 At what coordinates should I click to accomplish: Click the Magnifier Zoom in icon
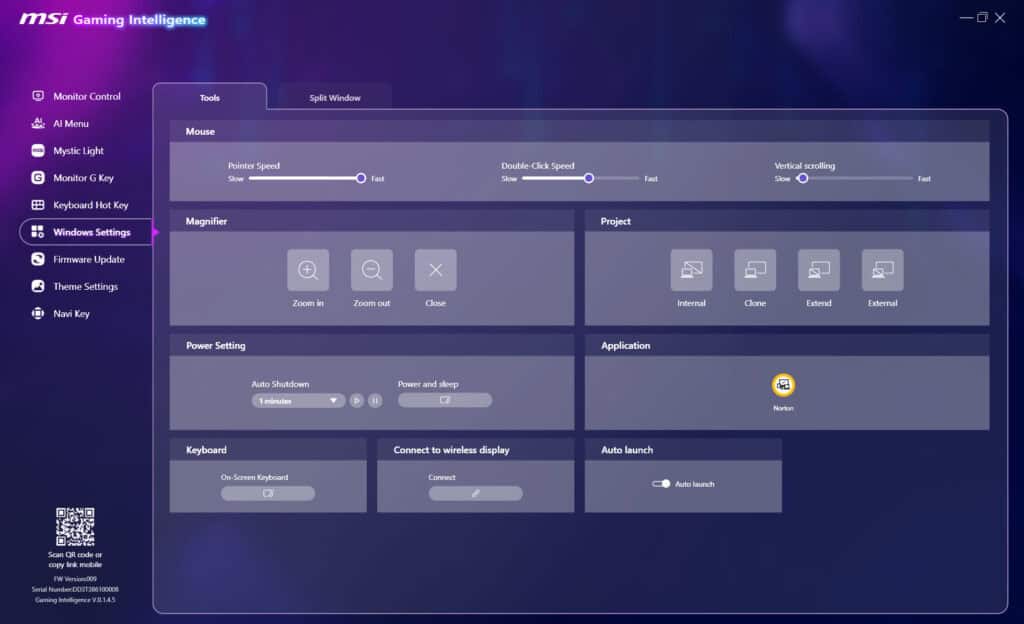point(308,270)
